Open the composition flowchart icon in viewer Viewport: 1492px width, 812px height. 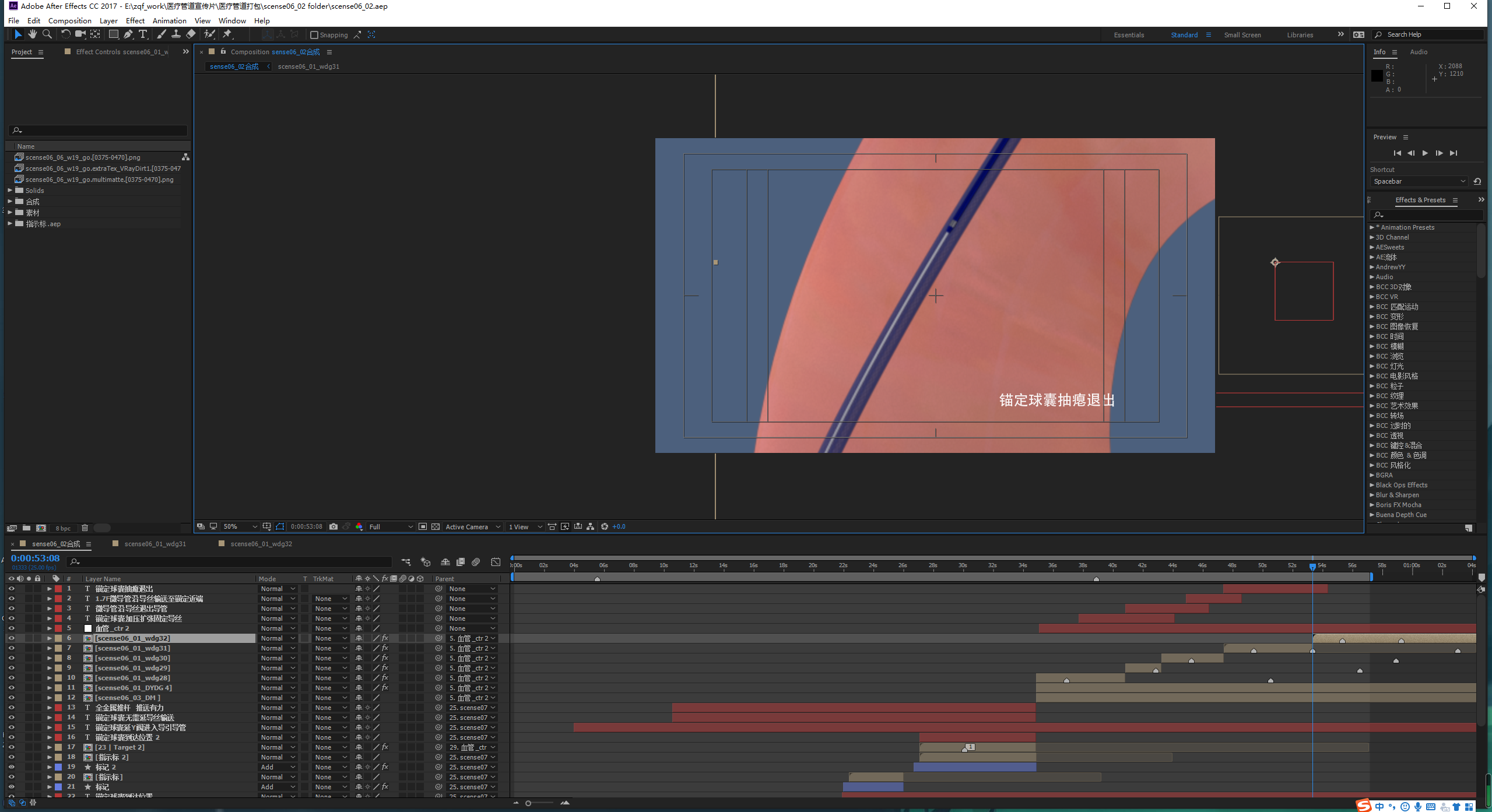[591, 527]
